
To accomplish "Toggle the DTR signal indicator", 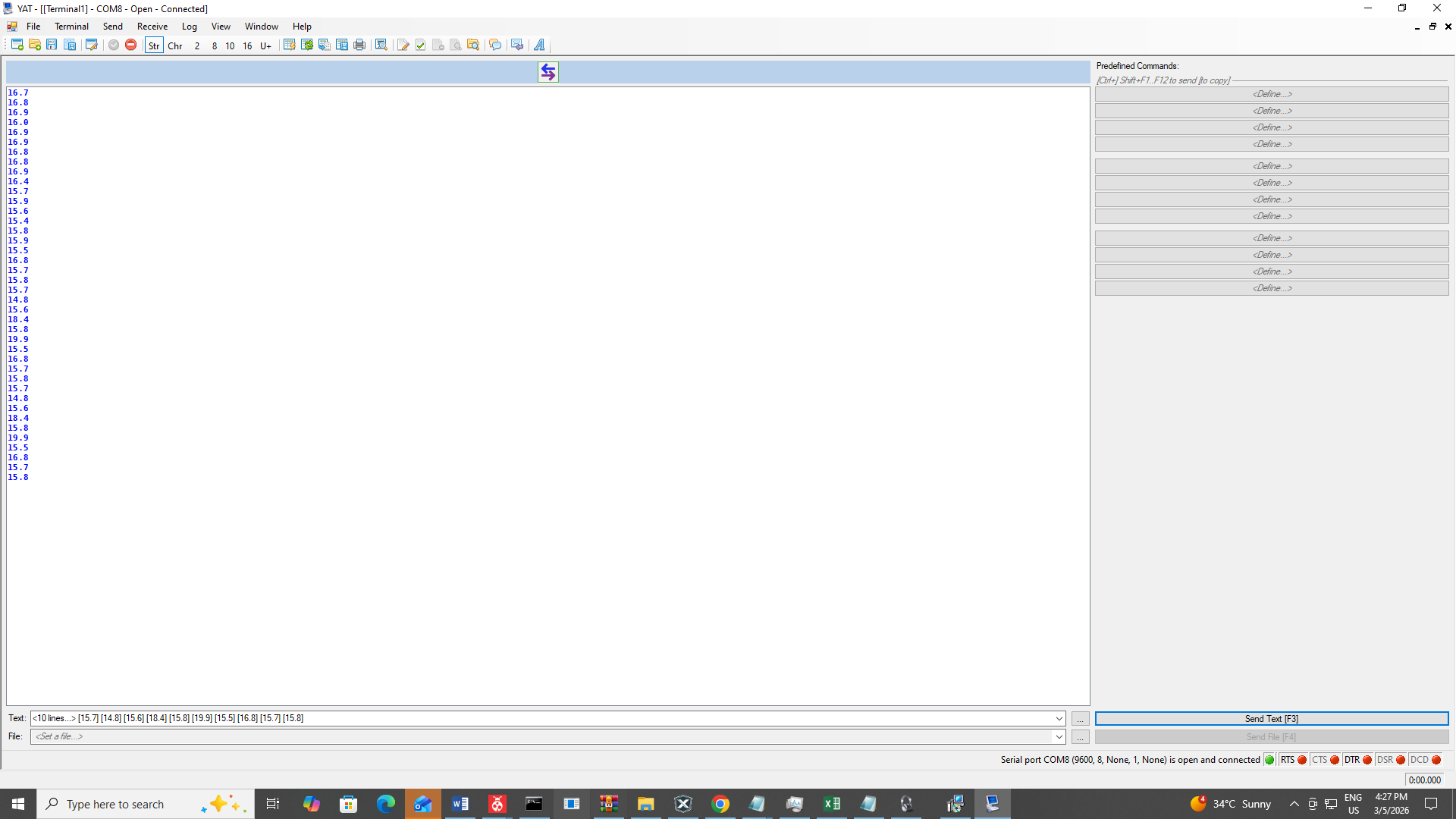I will pyautogui.click(x=1358, y=760).
